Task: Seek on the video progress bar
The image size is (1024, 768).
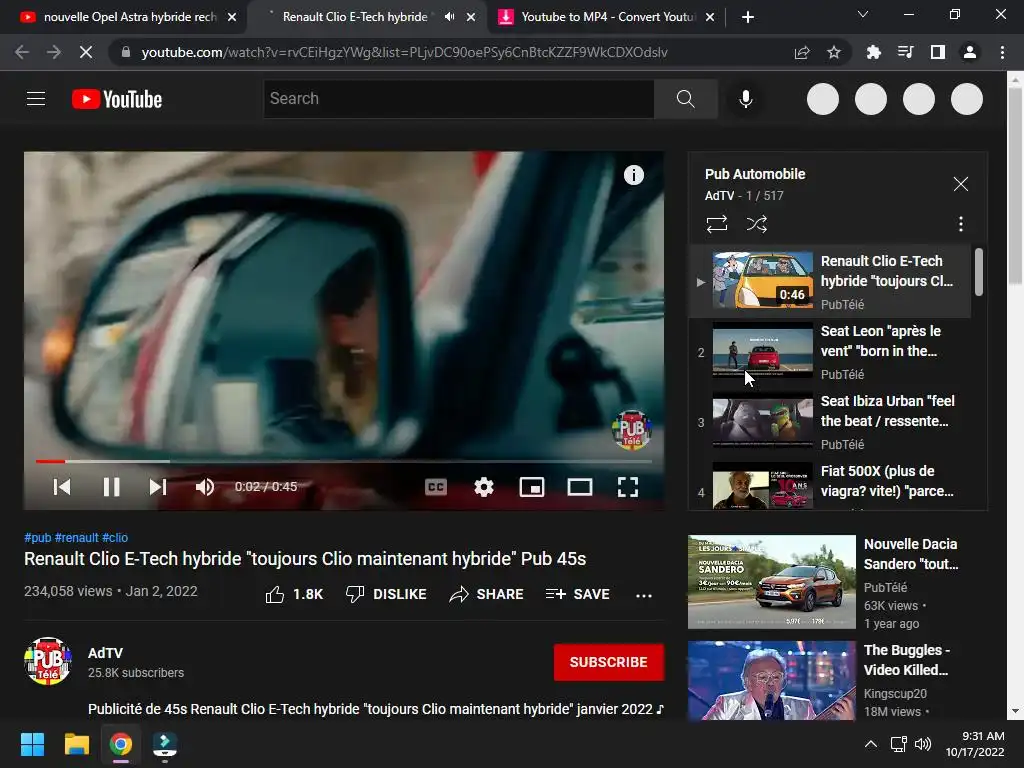Action: tap(344, 461)
